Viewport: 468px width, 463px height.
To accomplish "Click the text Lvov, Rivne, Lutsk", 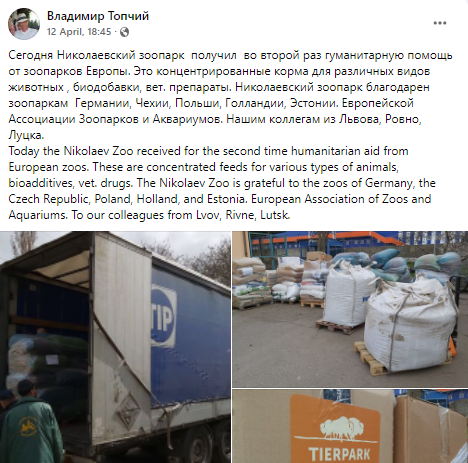I will click(x=242, y=215).
